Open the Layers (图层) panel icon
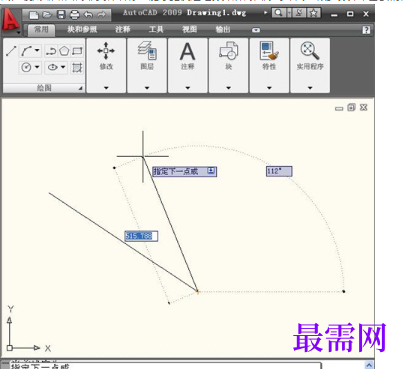 (147, 51)
